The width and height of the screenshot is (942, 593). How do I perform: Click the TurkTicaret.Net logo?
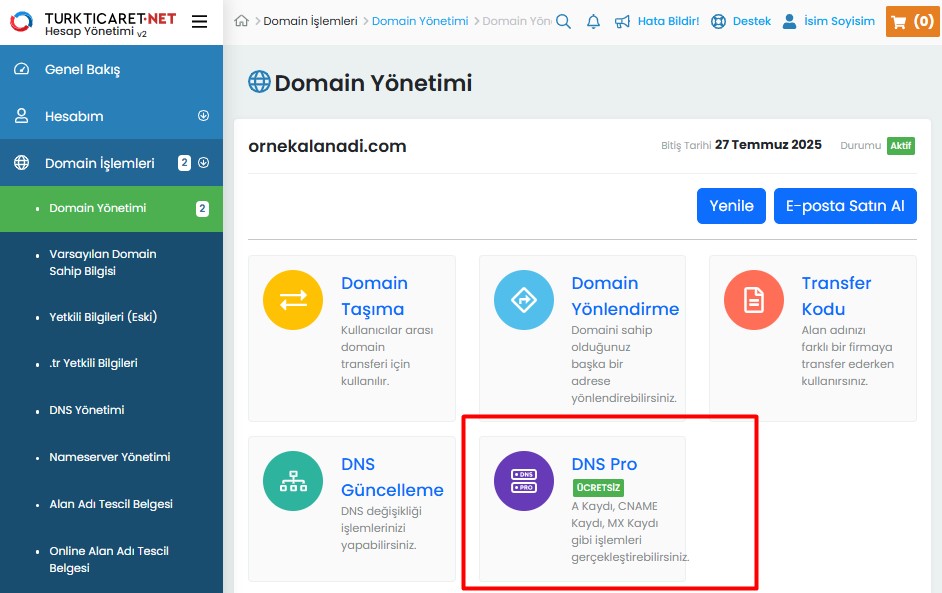[93, 23]
